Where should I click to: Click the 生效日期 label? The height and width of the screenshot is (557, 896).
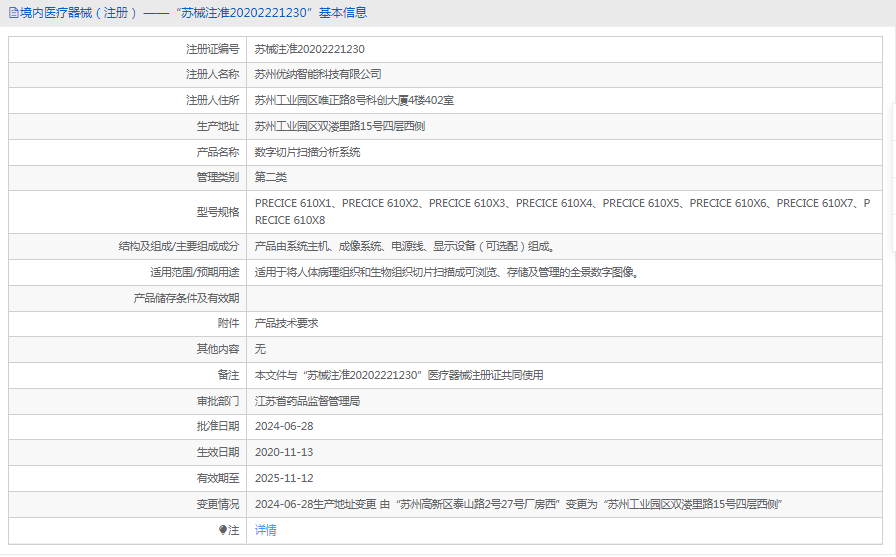pos(218,452)
